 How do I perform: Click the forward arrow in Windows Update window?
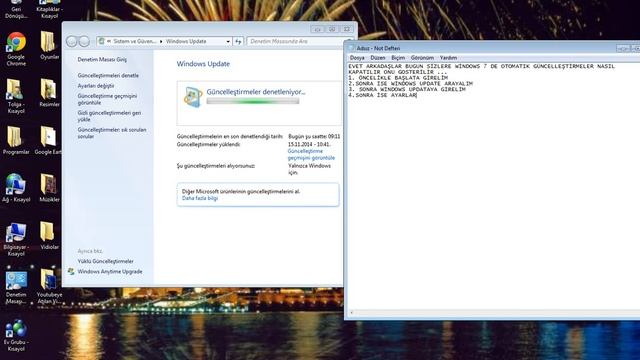[x=84, y=41]
